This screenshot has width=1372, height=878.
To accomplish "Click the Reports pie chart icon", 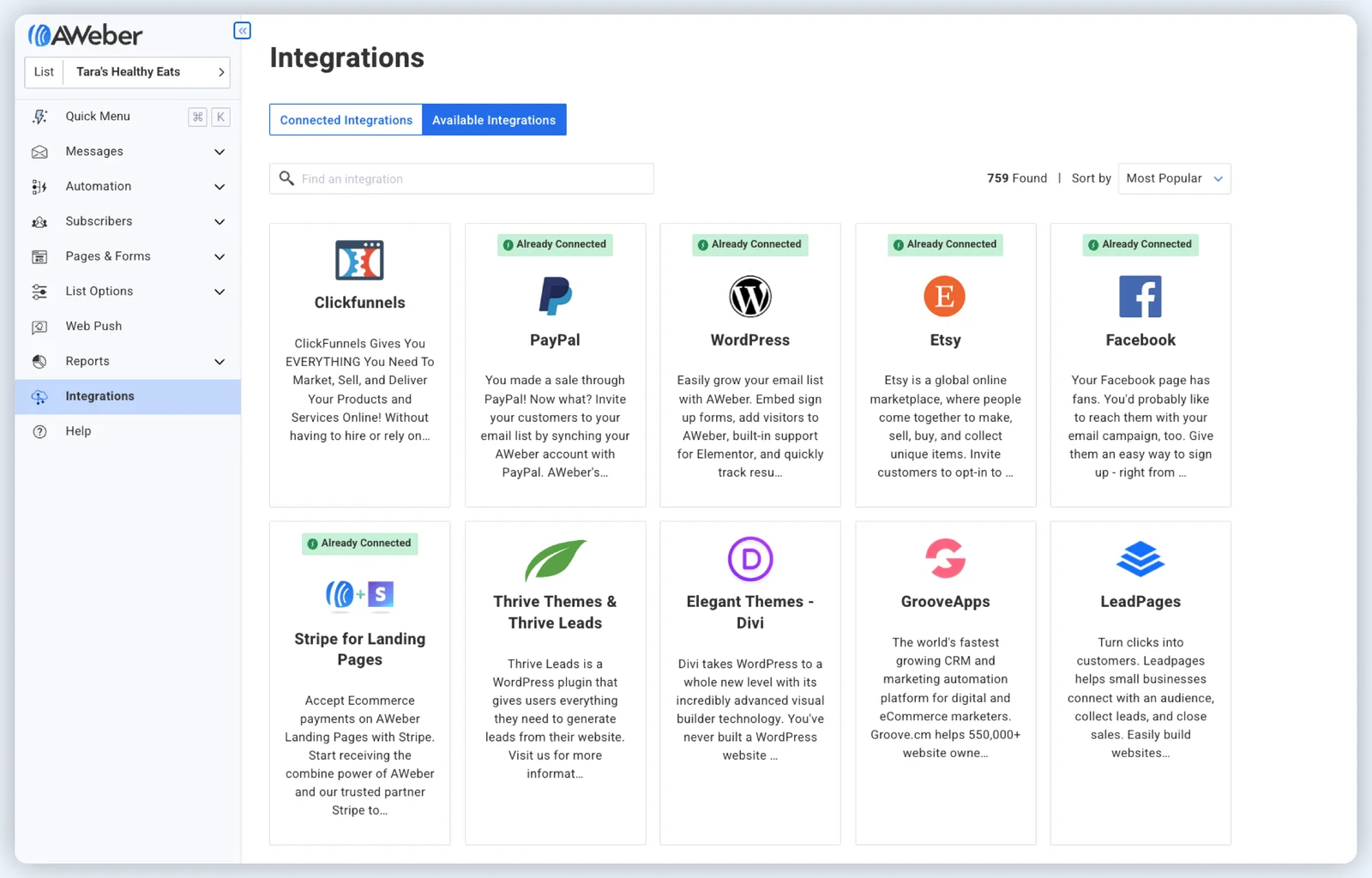I will [x=39, y=362].
